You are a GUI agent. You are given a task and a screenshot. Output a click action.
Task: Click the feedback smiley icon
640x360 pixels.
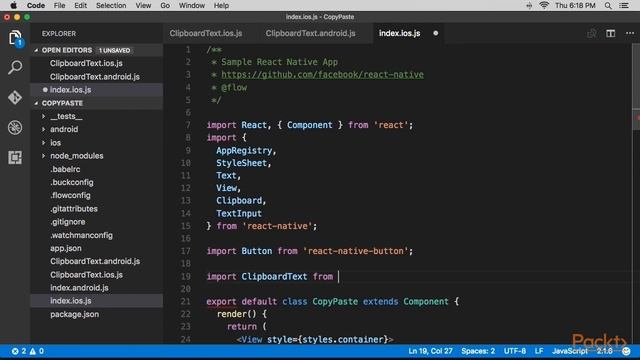click(x=626, y=351)
